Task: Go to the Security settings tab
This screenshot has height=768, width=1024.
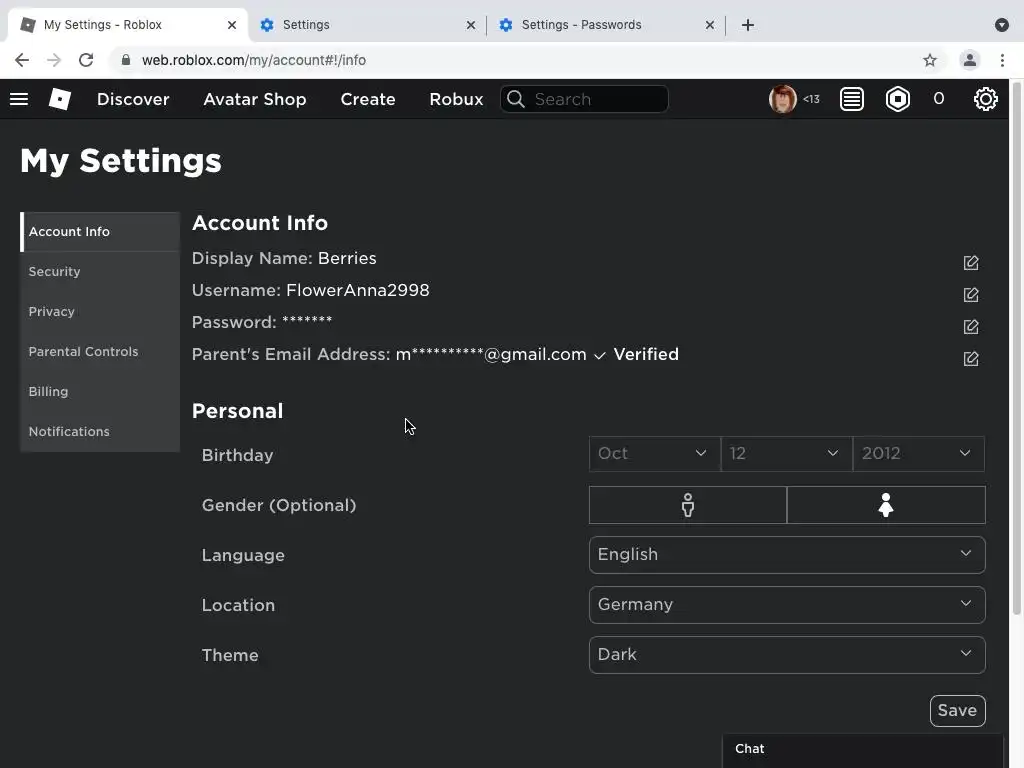Action: 55,272
